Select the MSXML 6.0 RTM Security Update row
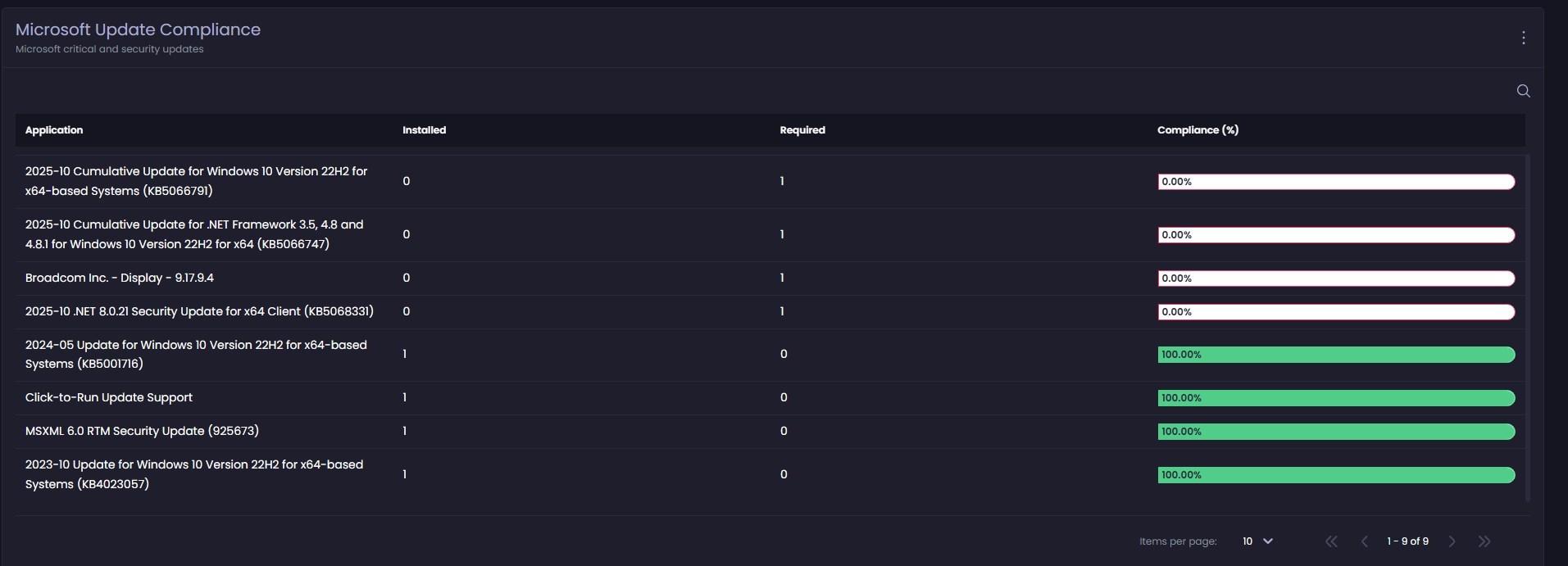Screen dimensions: 1568x566 142,431
